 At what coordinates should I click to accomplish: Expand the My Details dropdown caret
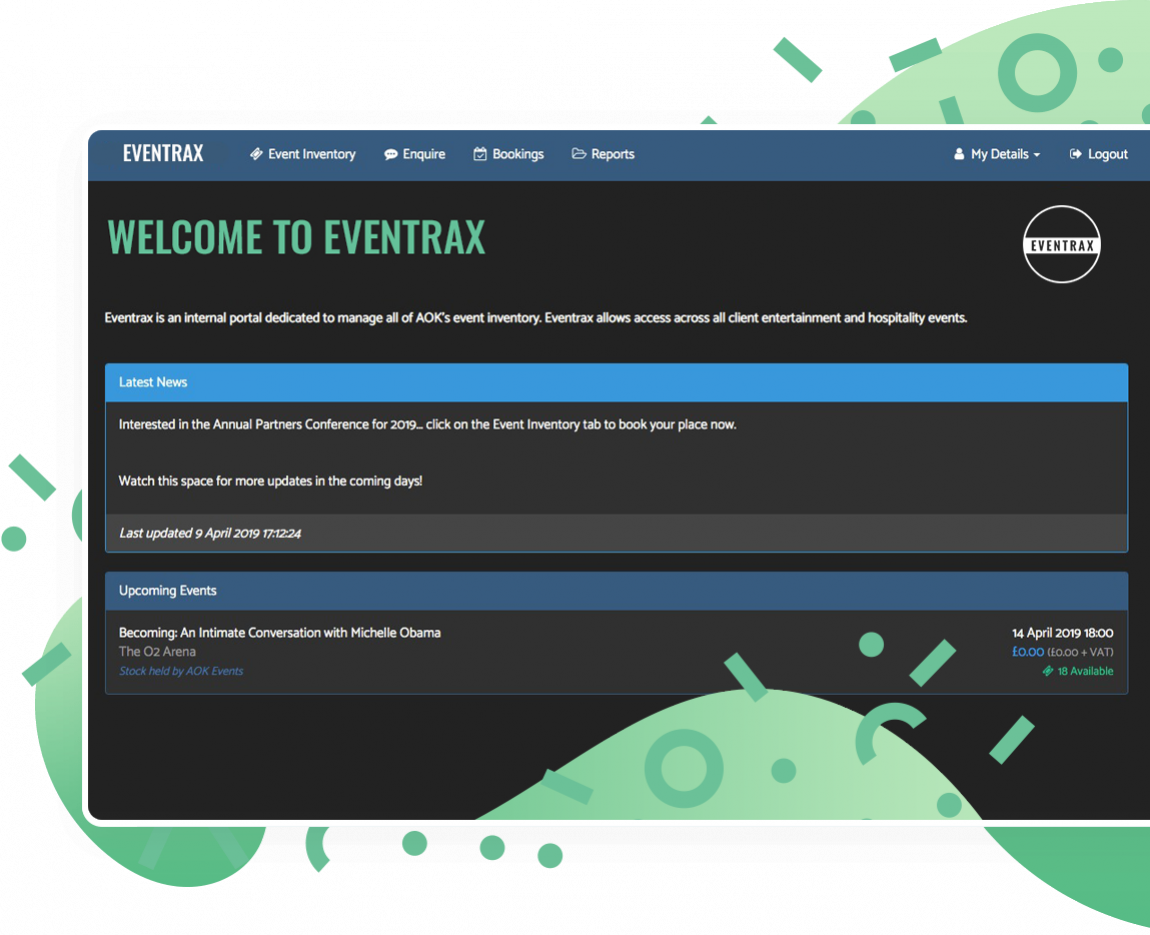click(x=1036, y=155)
